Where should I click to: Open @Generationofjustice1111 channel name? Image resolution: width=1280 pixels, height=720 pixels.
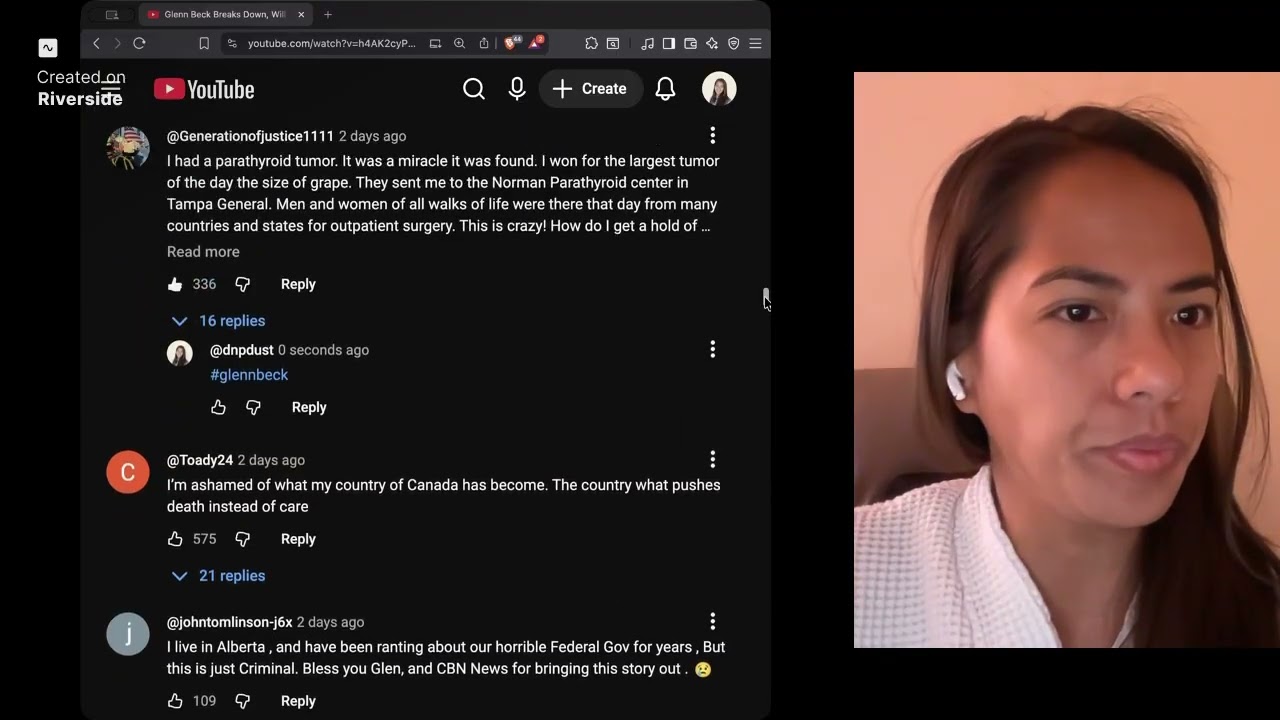click(x=250, y=136)
